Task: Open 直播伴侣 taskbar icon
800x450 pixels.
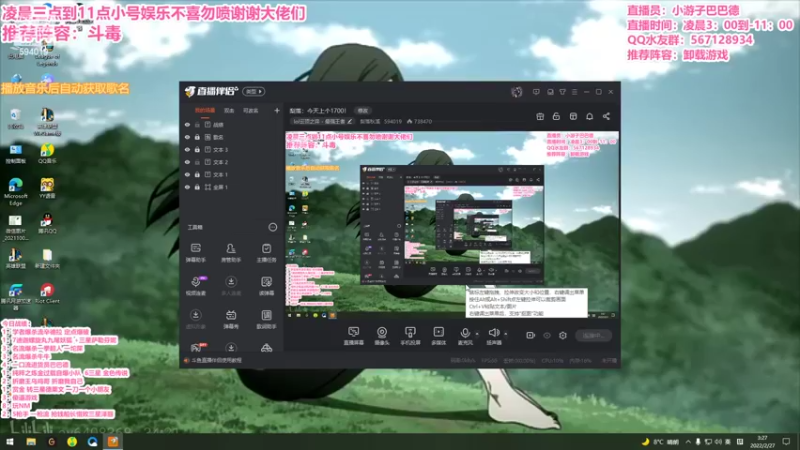Action: [x=113, y=441]
